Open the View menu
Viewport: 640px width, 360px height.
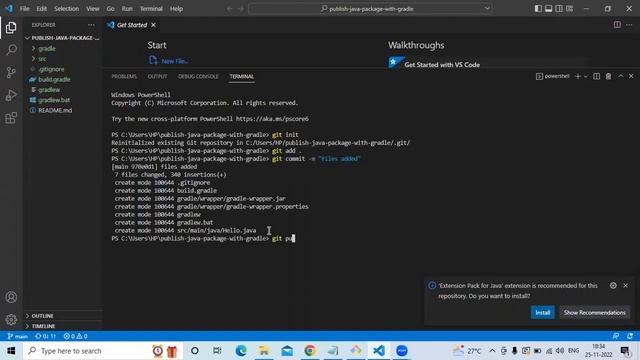click(93, 9)
